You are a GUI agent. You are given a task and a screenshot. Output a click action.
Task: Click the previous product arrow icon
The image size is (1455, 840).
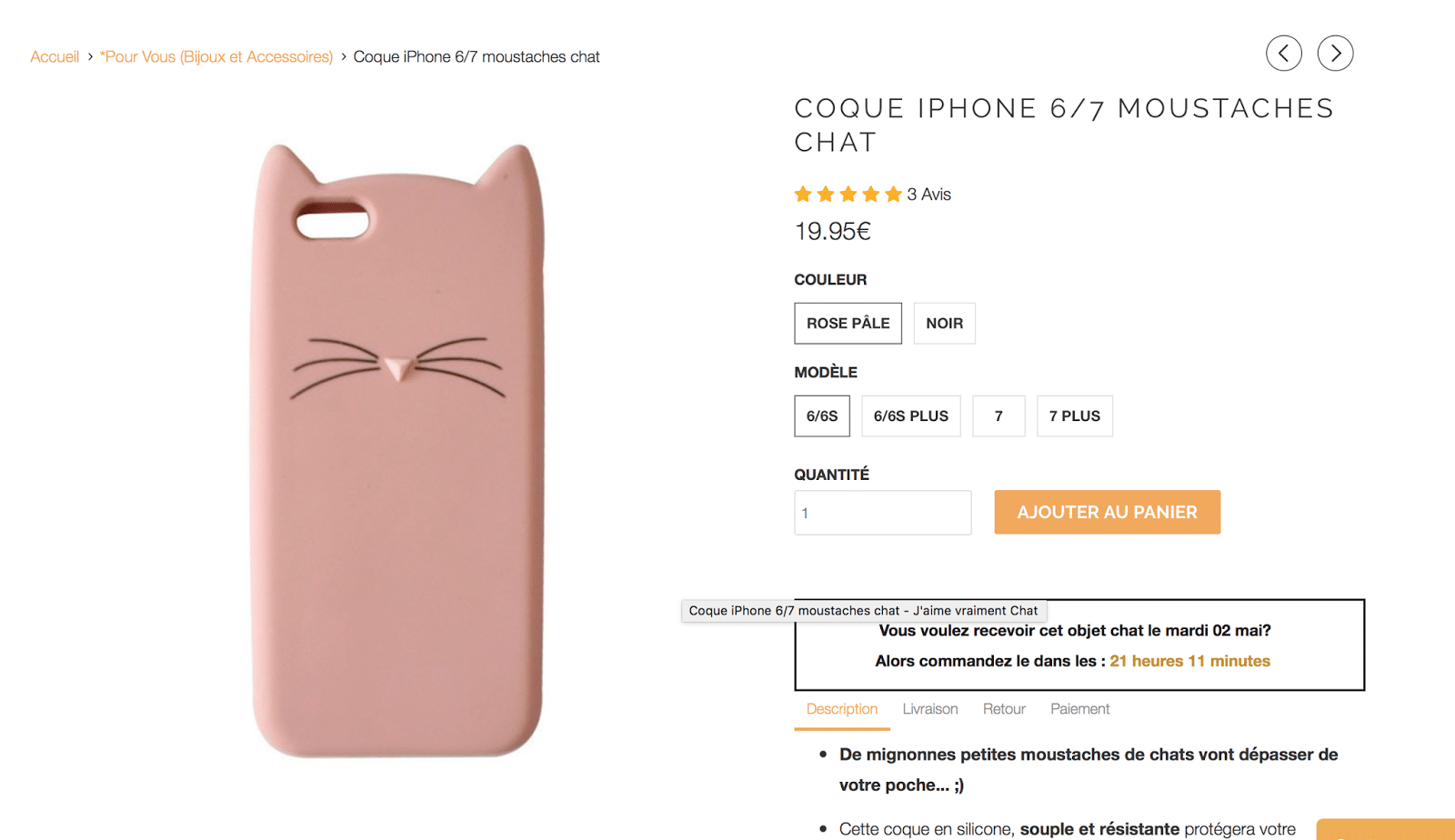click(1283, 54)
